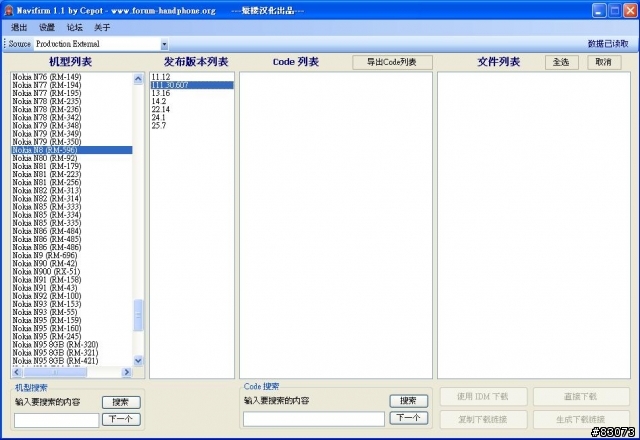Click the Navifirm app icon in title bar

[8, 11]
